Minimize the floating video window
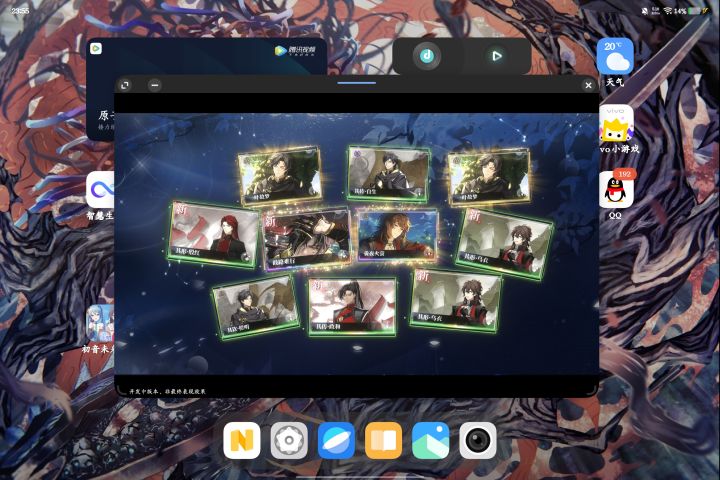The image size is (720, 480). (x=155, y=85)
